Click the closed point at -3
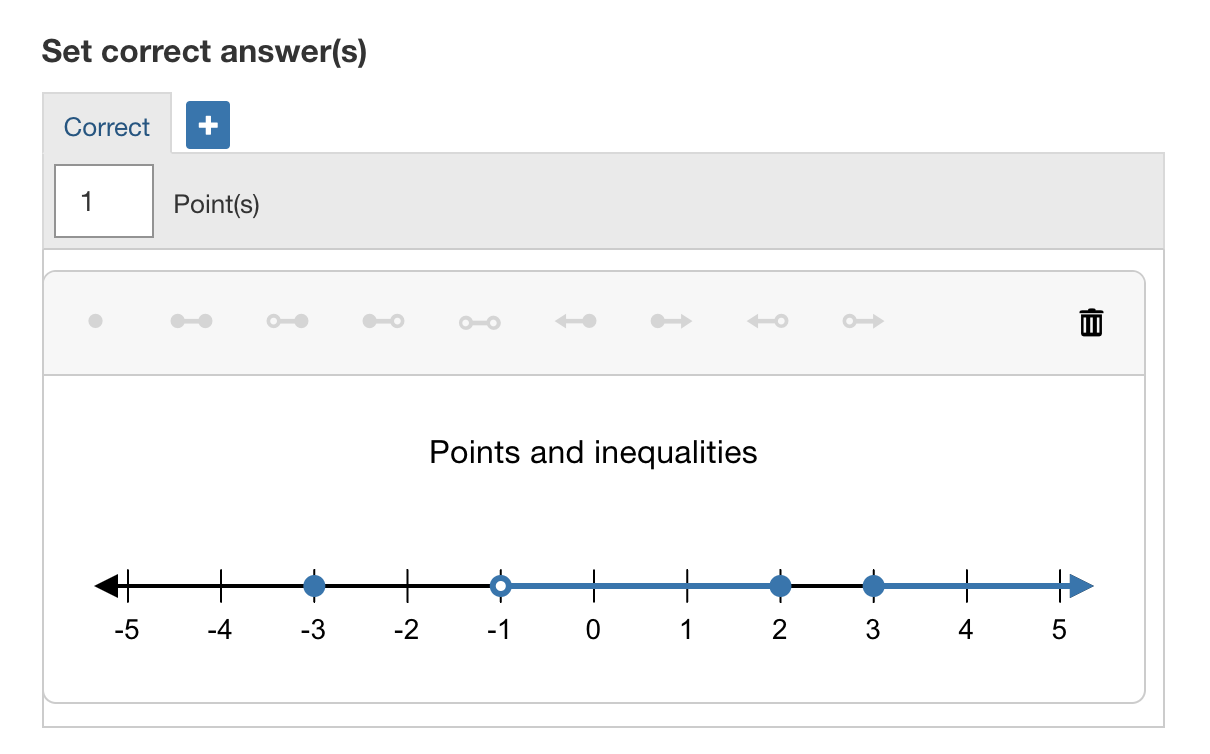1210x754 pixels. tap(314, 586)
